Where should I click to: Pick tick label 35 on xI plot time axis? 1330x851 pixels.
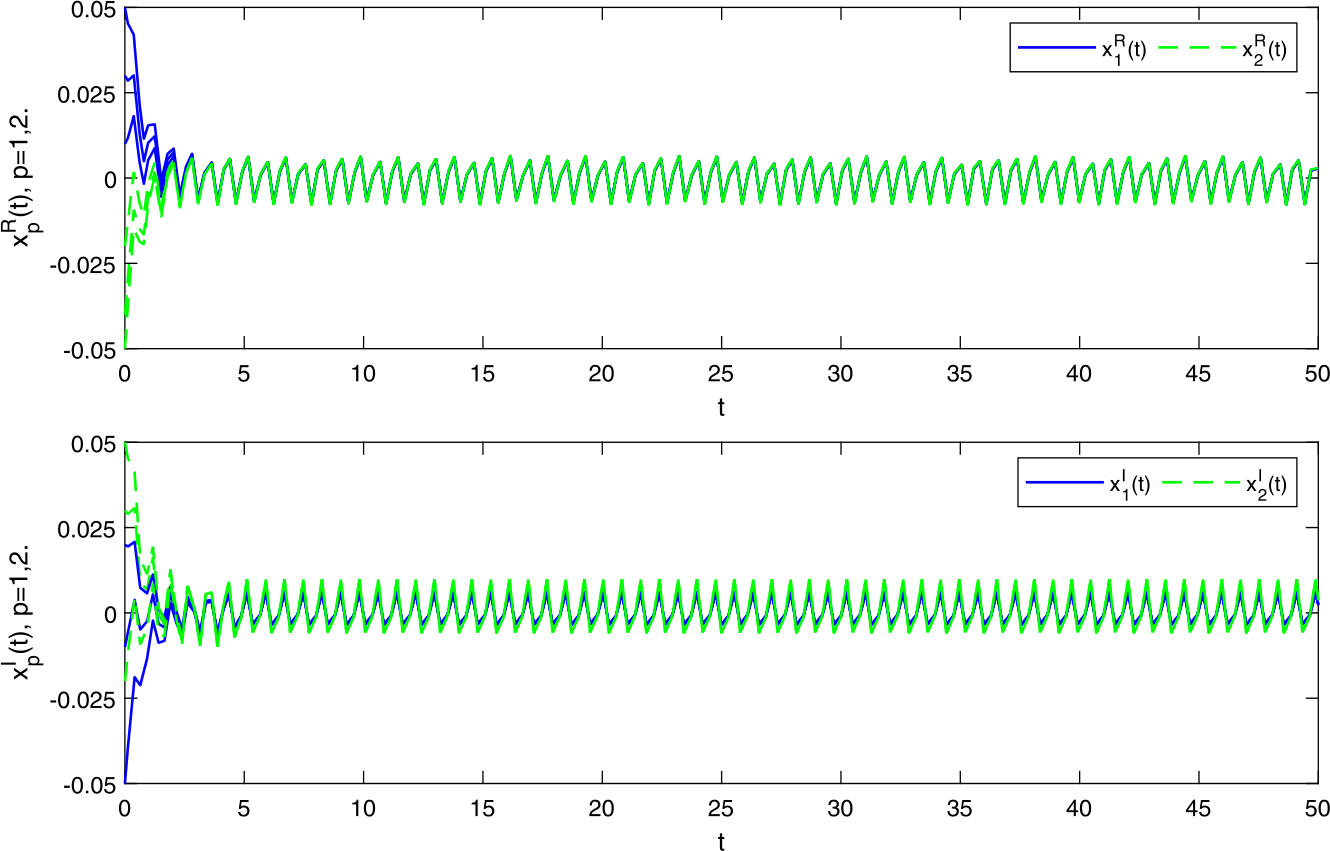(960, 806)
